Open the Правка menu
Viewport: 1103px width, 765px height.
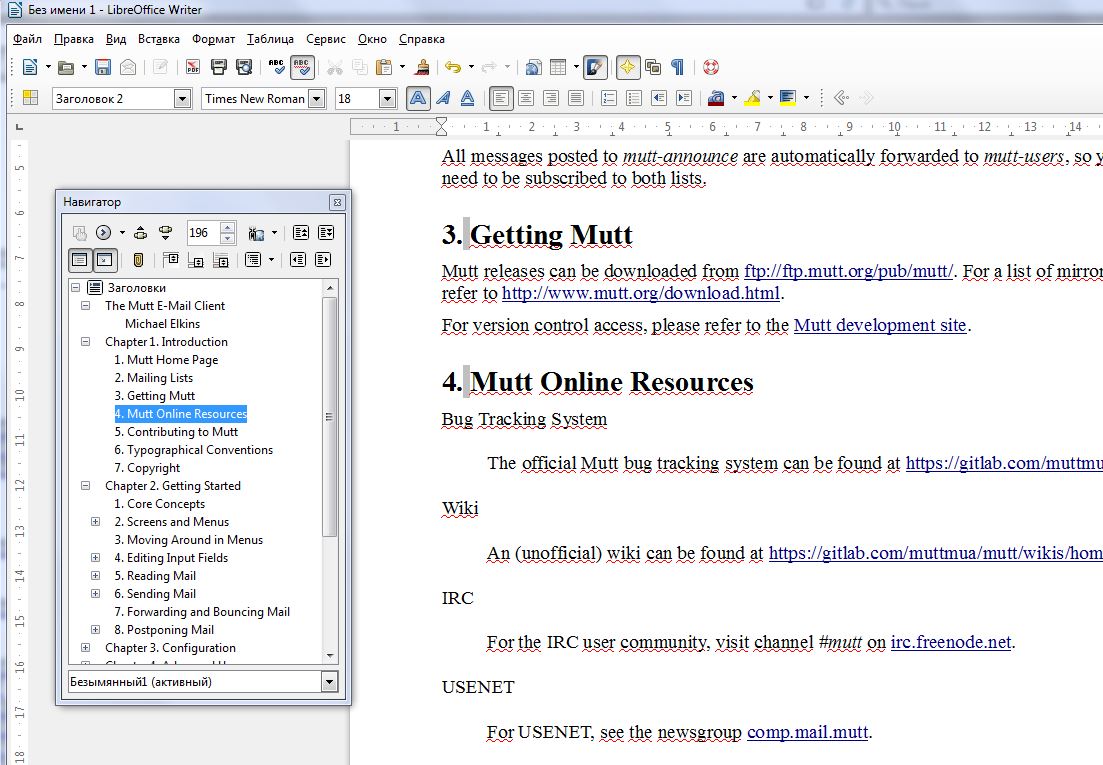74,39
